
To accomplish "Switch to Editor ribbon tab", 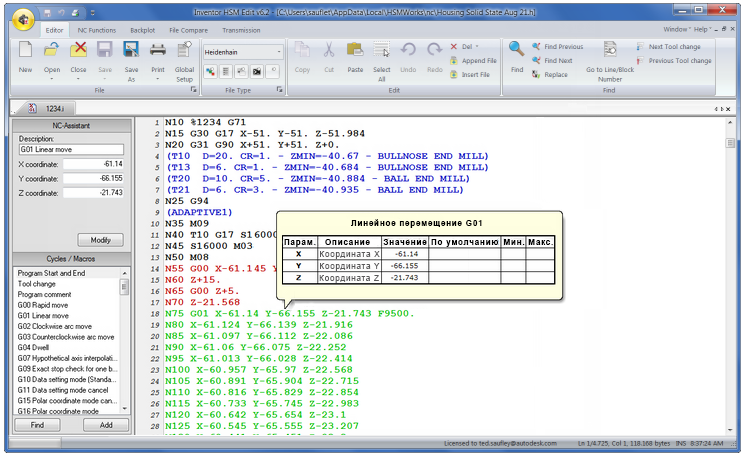I will pos(54,30).
